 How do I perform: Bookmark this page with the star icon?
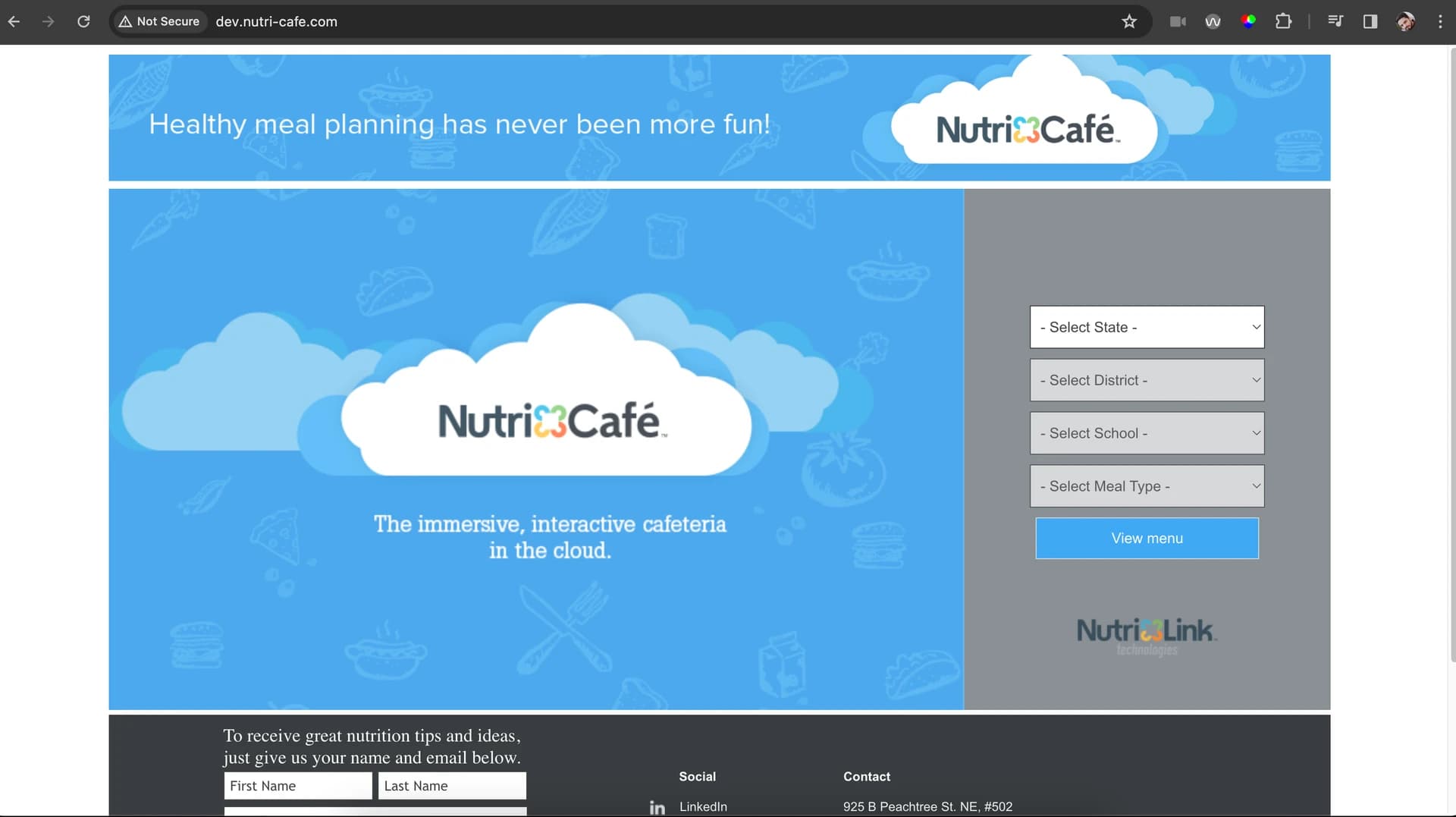(x=1129, y=21)
